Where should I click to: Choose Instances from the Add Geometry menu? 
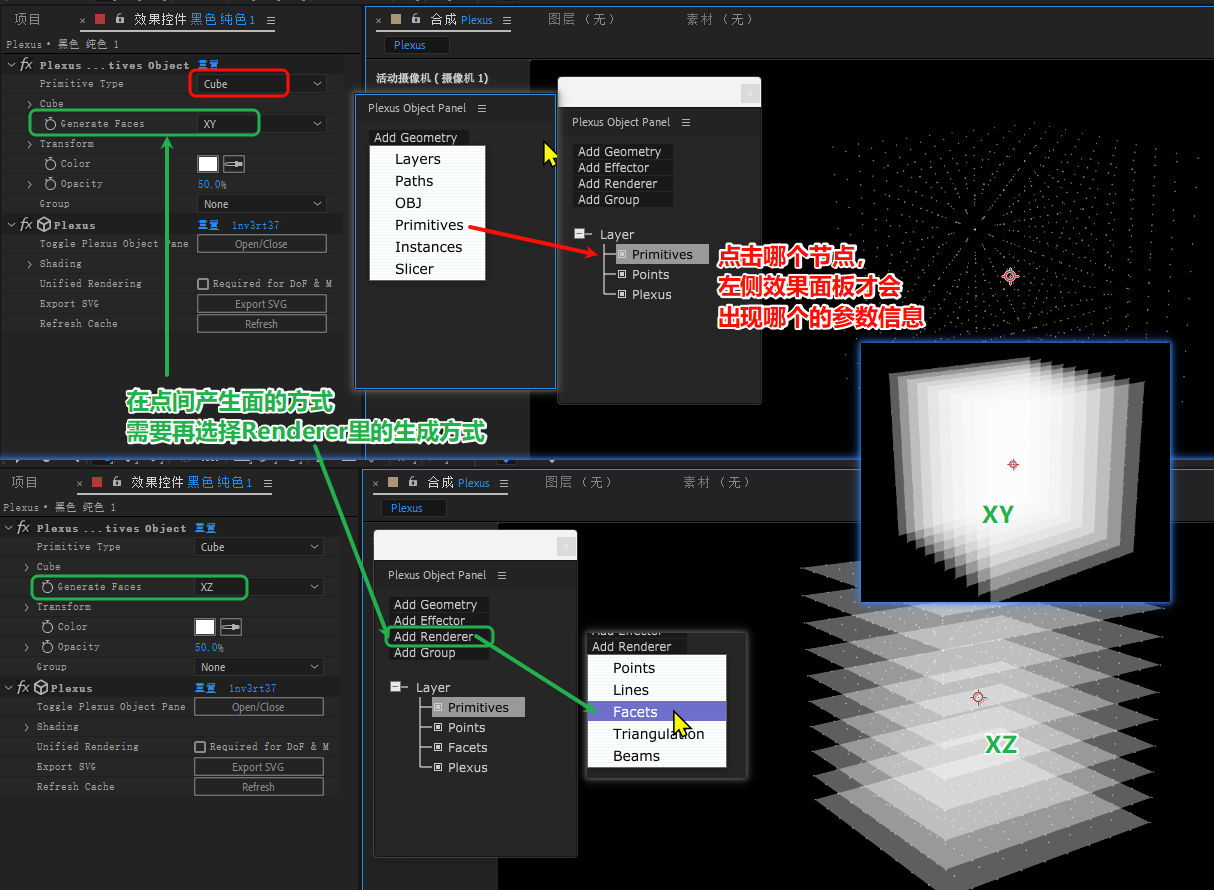[x=428, y=247]
